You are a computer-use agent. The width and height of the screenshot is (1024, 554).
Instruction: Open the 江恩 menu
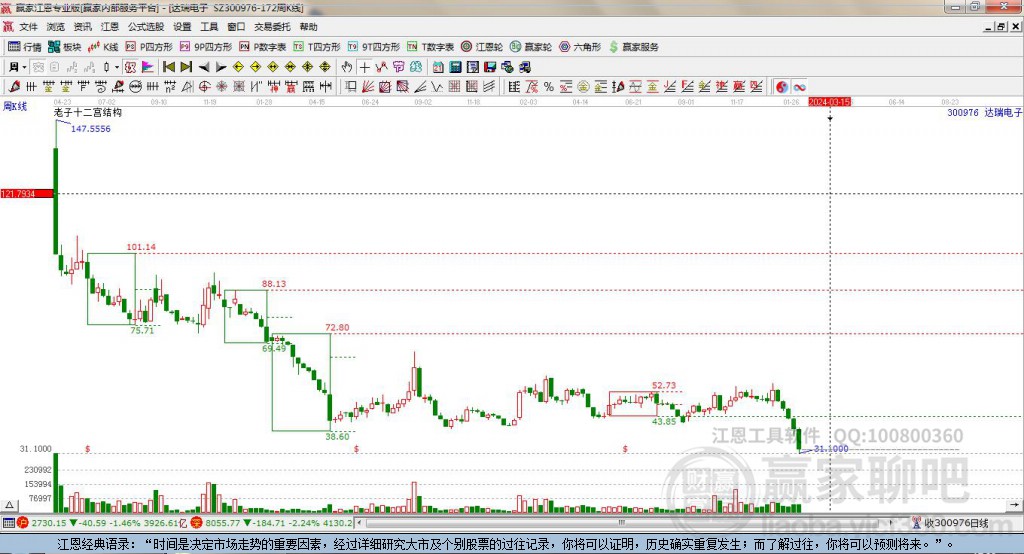[110, 27]
